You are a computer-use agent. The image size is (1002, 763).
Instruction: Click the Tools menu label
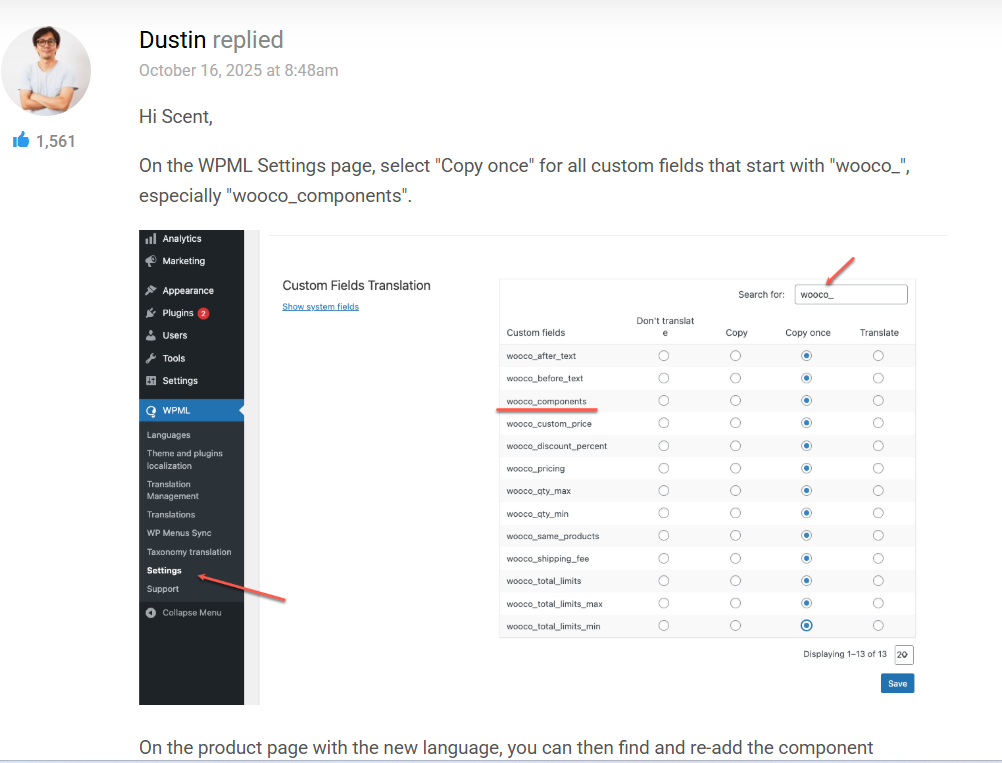point(173,358)
